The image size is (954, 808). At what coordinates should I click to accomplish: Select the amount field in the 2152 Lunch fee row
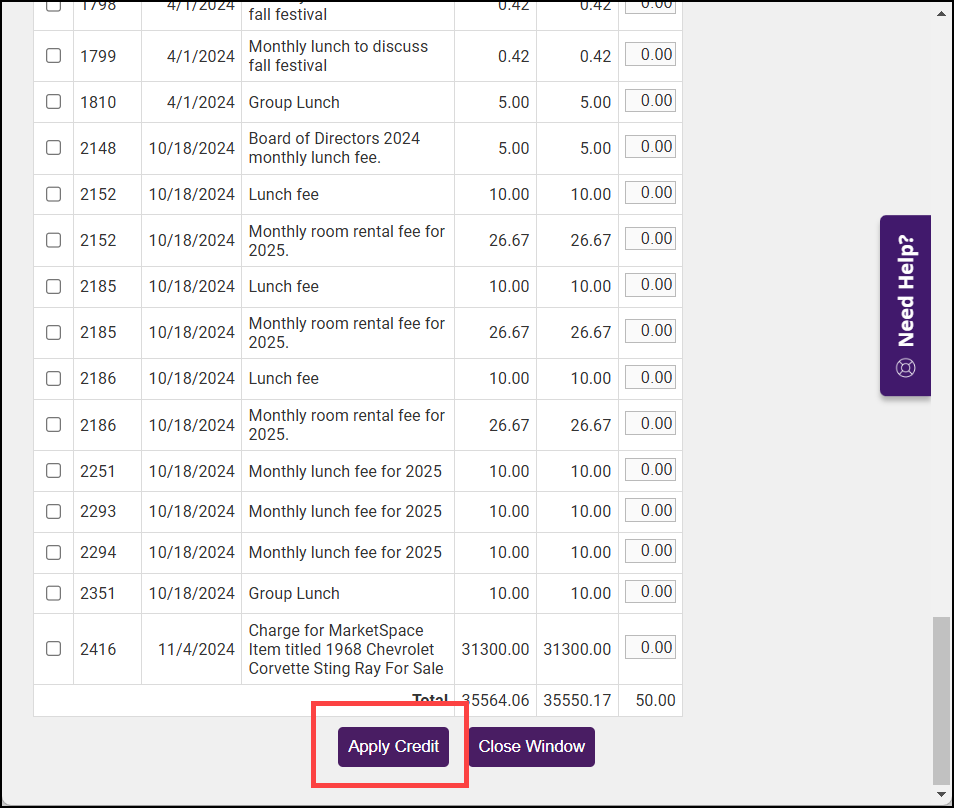pyautogui.click(x=650, y=193)
